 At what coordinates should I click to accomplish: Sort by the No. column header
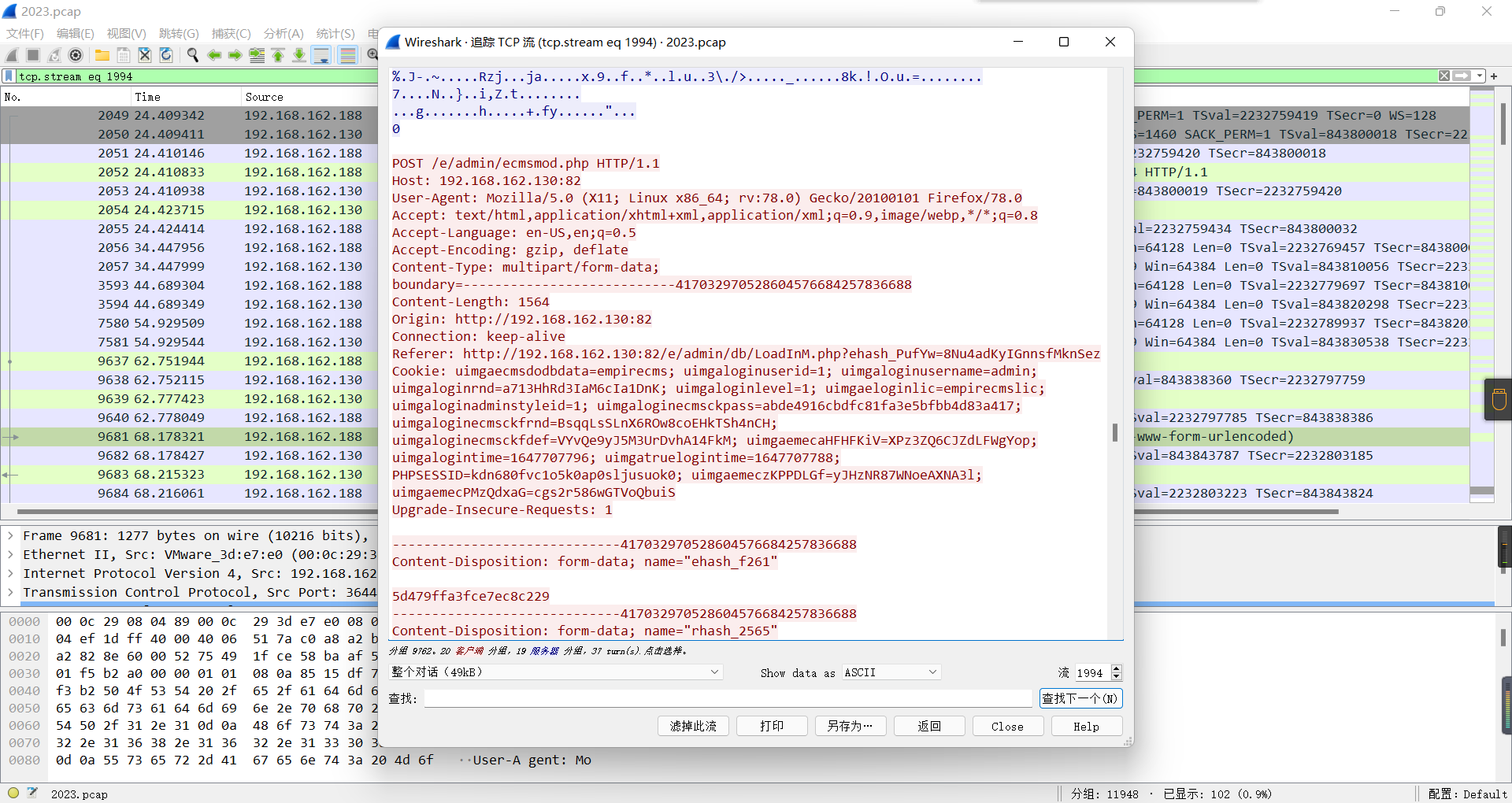(65, 97)
